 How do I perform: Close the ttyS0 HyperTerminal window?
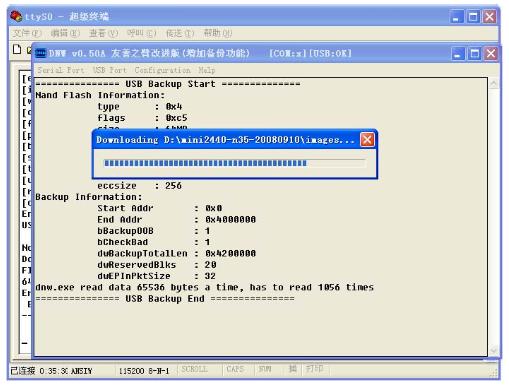(489, 17)
